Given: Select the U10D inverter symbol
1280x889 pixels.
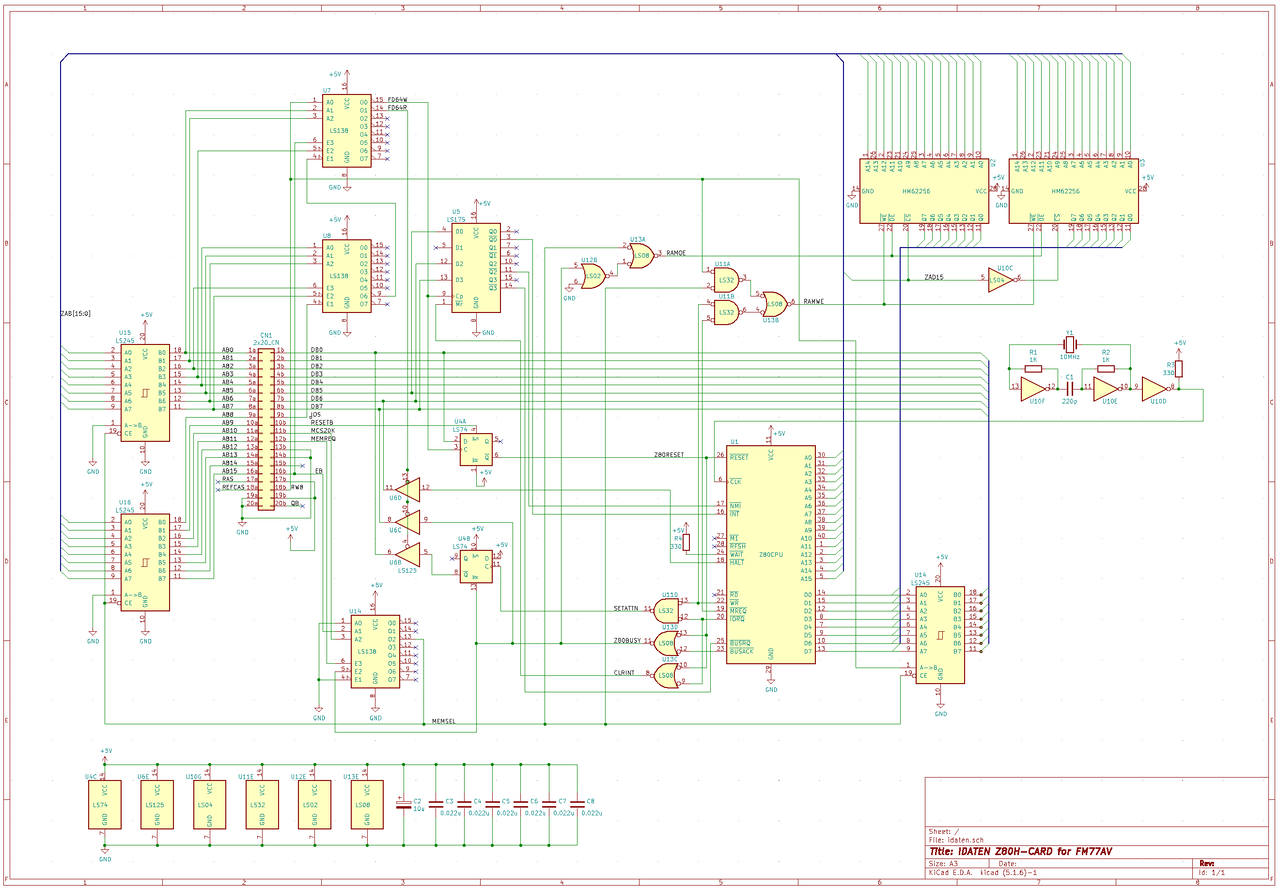Looking at the screenshot, I should coord(1155,387).
